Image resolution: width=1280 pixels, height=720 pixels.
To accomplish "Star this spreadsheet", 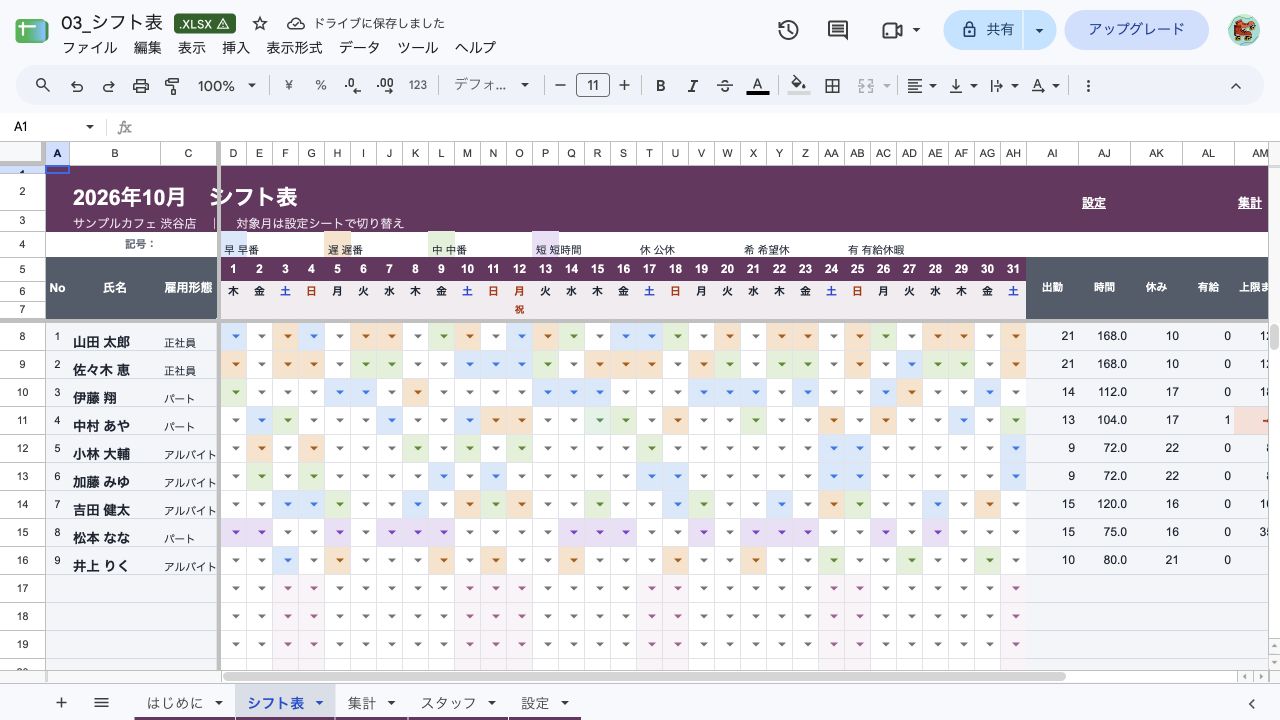I will (260, 23).
